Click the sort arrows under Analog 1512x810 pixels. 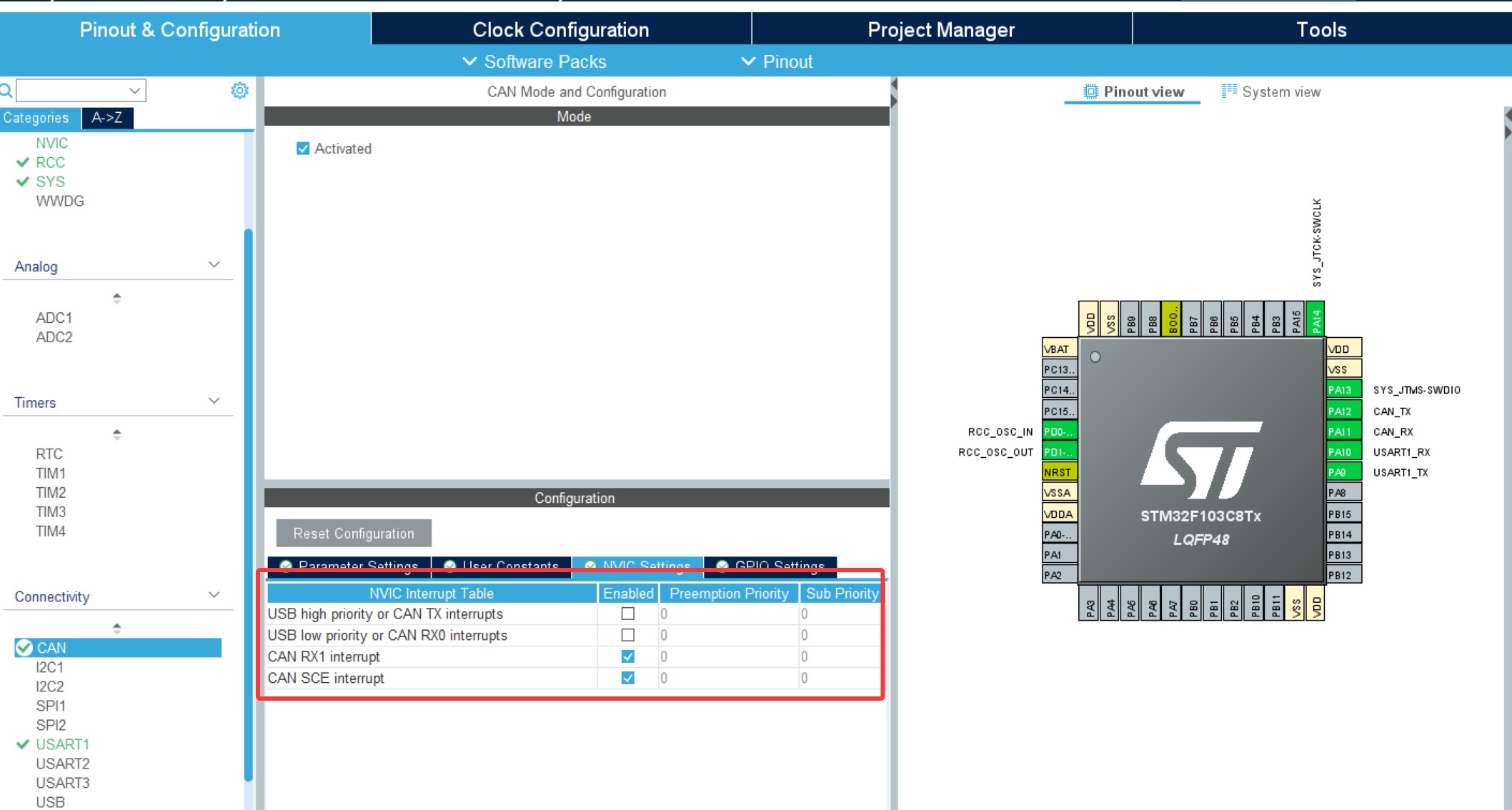point(116,298)
